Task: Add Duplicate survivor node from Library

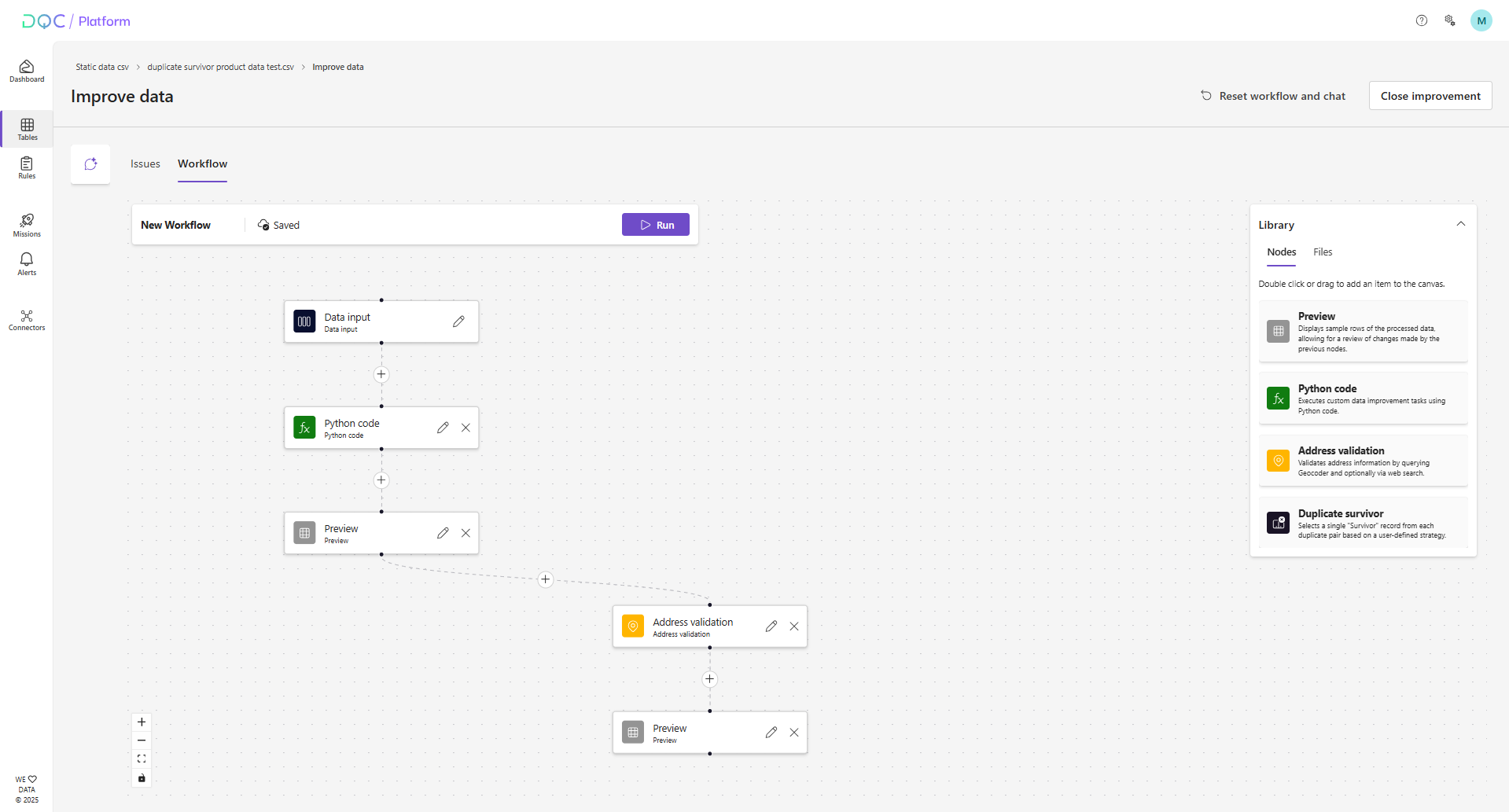Action: 1363,524
